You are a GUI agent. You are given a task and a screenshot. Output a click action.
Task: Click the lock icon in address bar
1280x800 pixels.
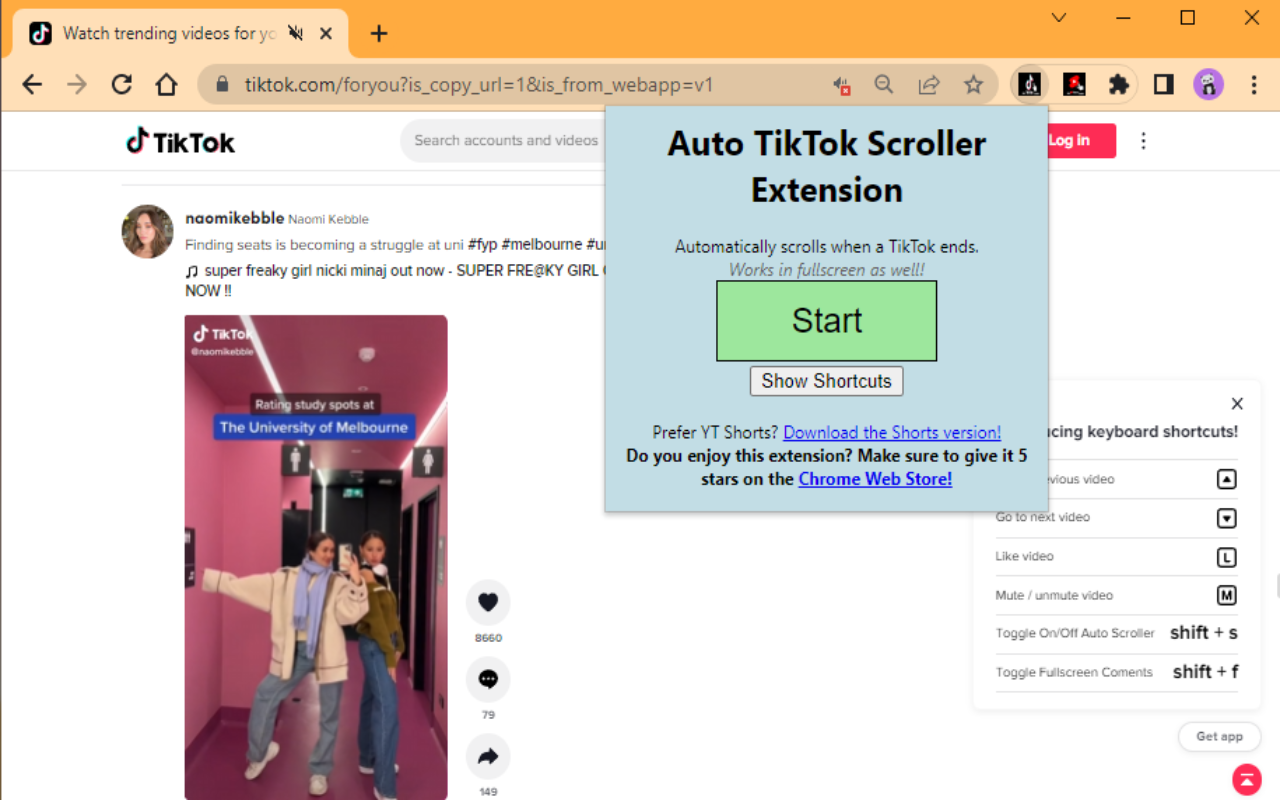pos(222,85)
